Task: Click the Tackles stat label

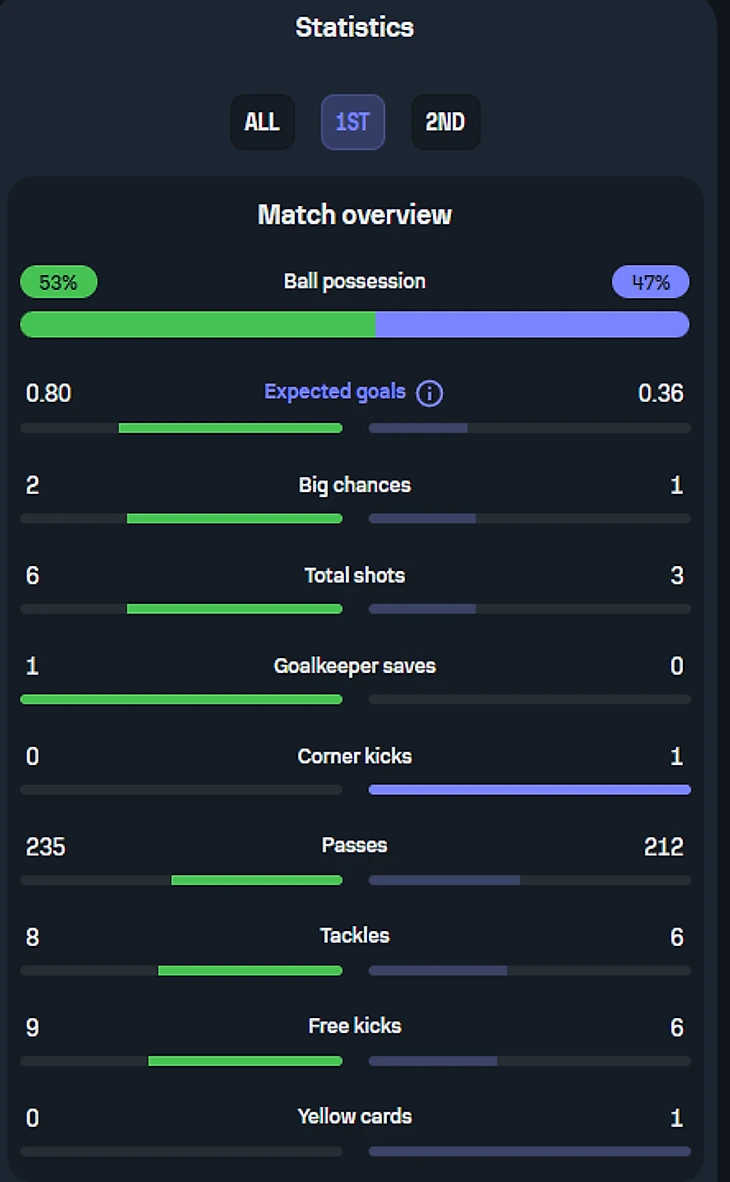Action: [x=354, y=935]
